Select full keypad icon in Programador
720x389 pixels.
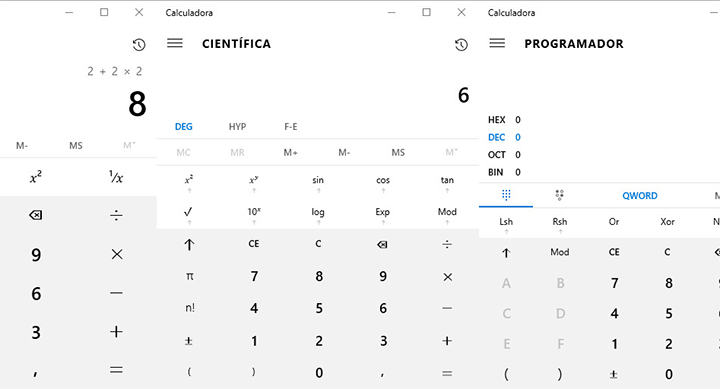(506, 195)
